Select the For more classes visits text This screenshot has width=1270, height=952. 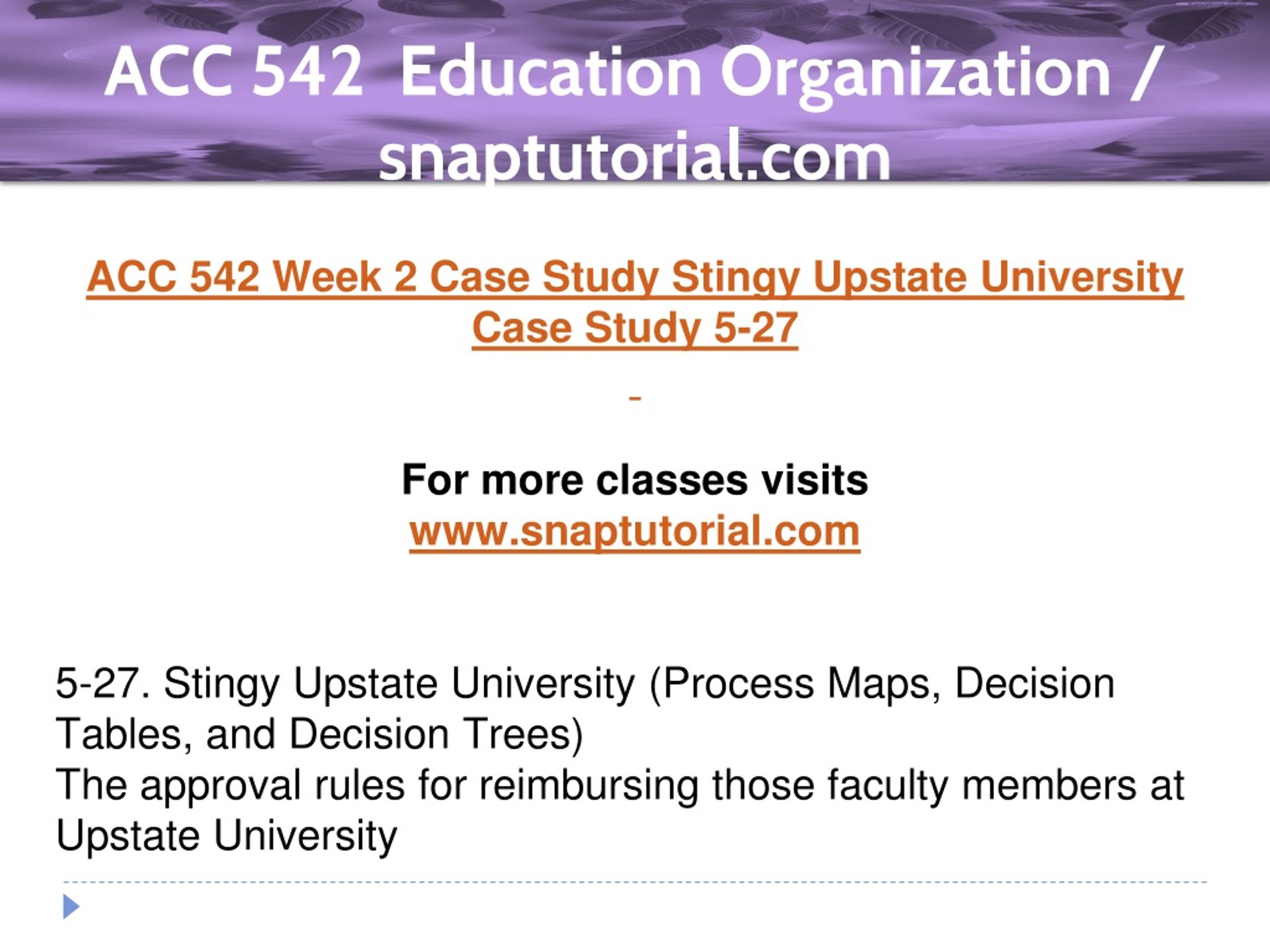tap(635, 480)
